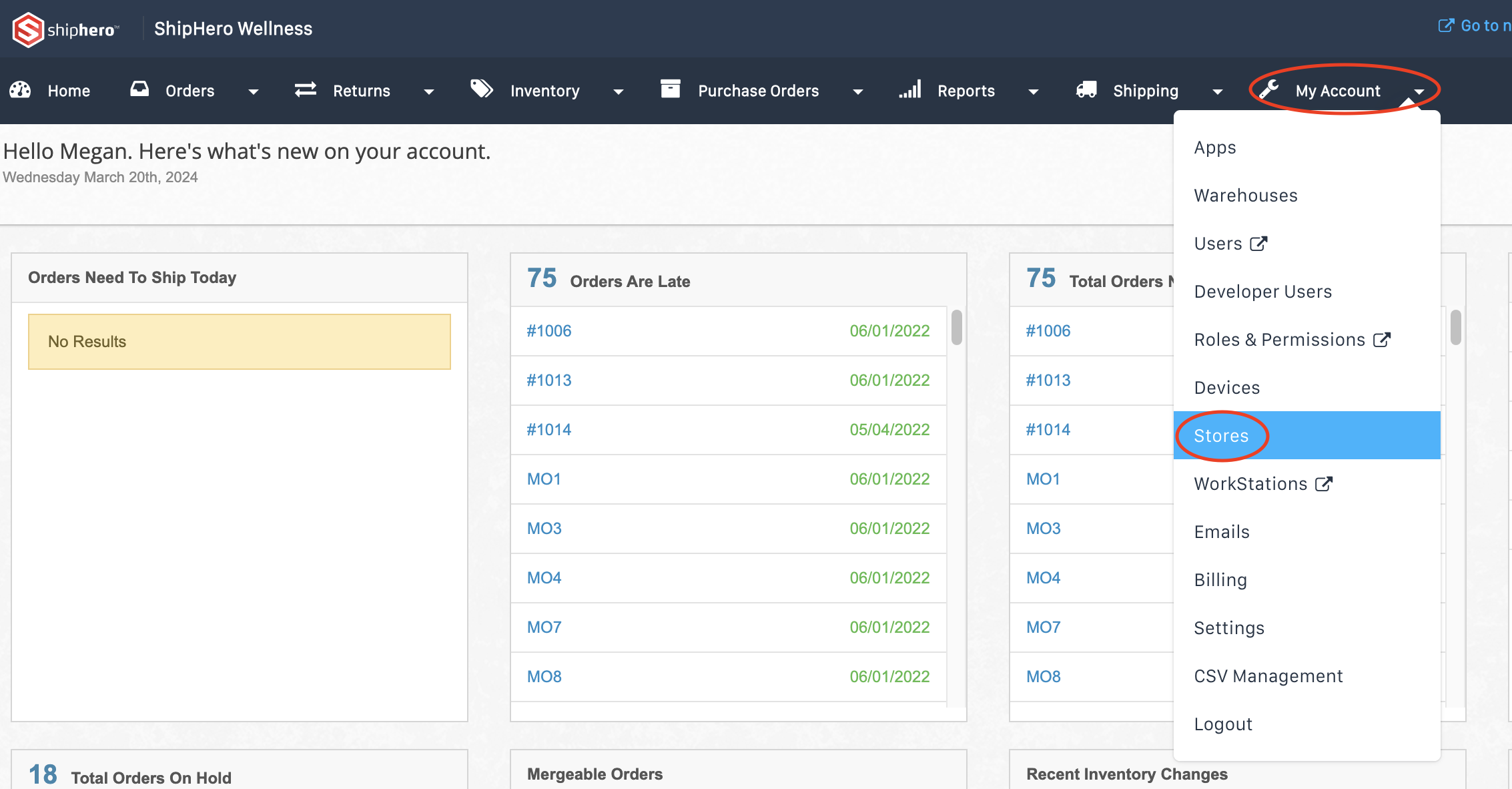1512x789 pixels.
Task: Select Warehouses from My Account menu
Action: pos(1246,195)
